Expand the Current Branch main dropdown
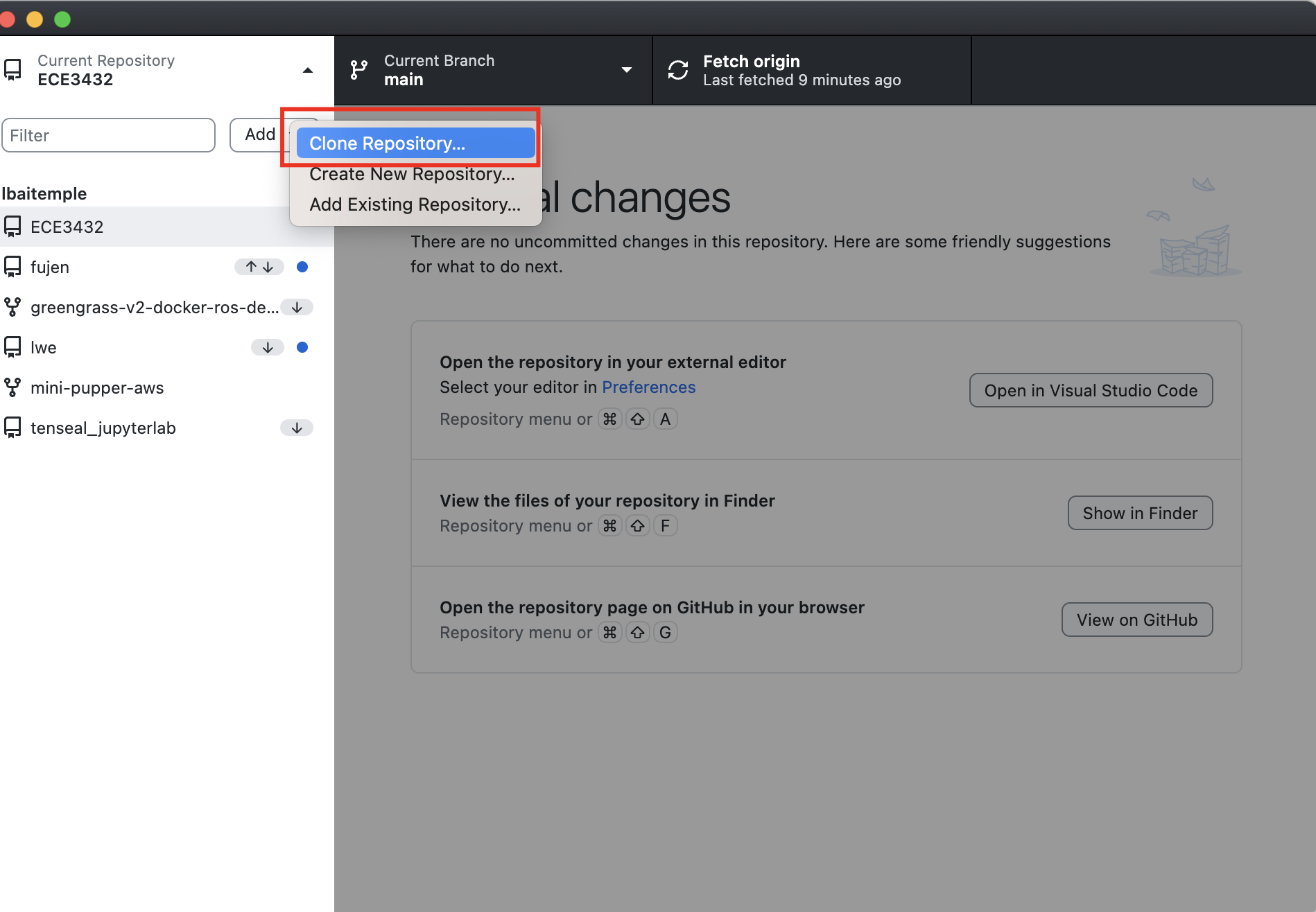This screenshot has width=1316, height=912. coord(627,70)
